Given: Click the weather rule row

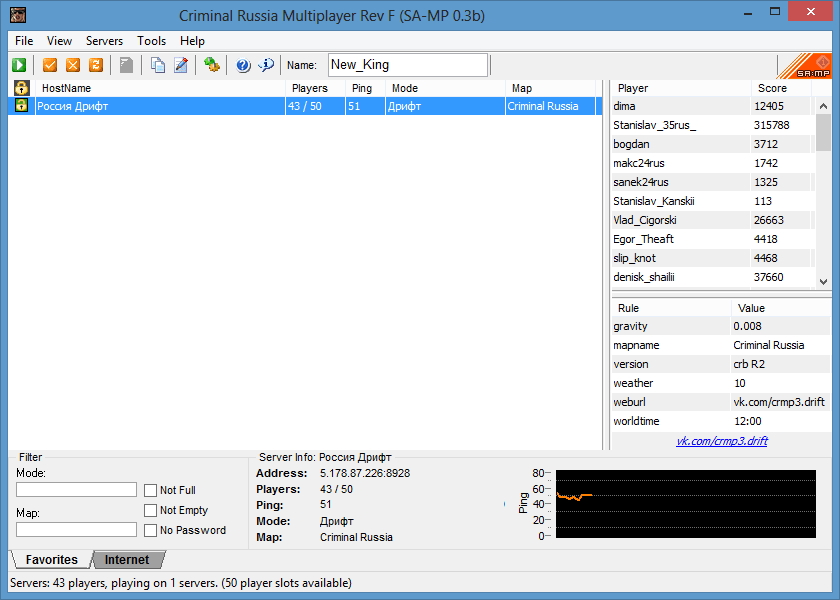Looking at the screenshot, I should [x=721, y=384].
